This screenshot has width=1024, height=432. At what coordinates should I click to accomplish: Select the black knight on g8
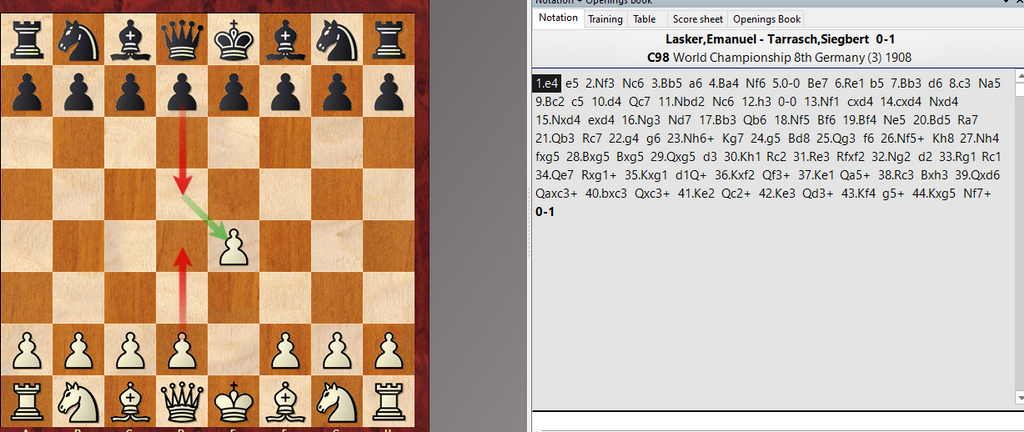pos(338,39)
